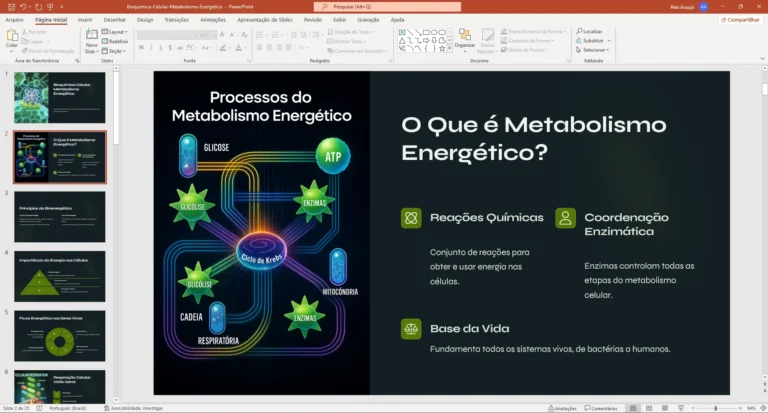768x413 pixels.
Task: Toggle italic formatting (I)
Action: coord(151,48)
